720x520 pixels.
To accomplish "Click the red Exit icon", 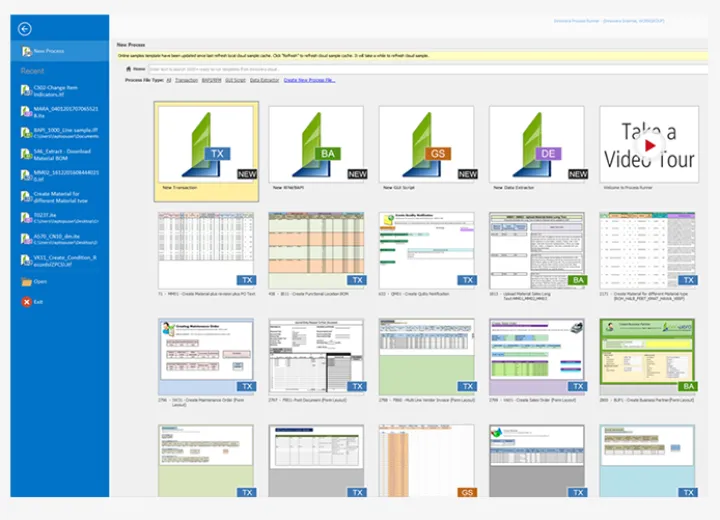I will [27, 301].
